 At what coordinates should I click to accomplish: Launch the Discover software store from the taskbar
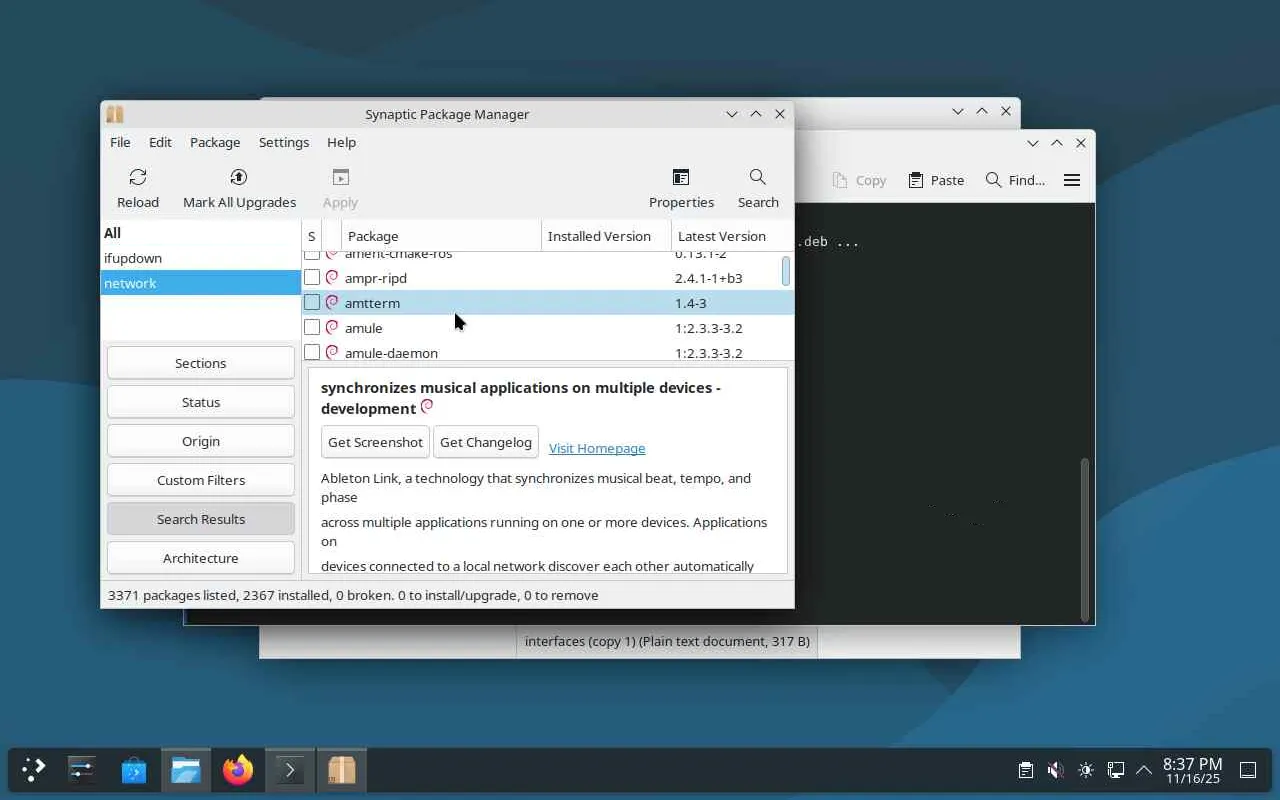pos(134,770)
